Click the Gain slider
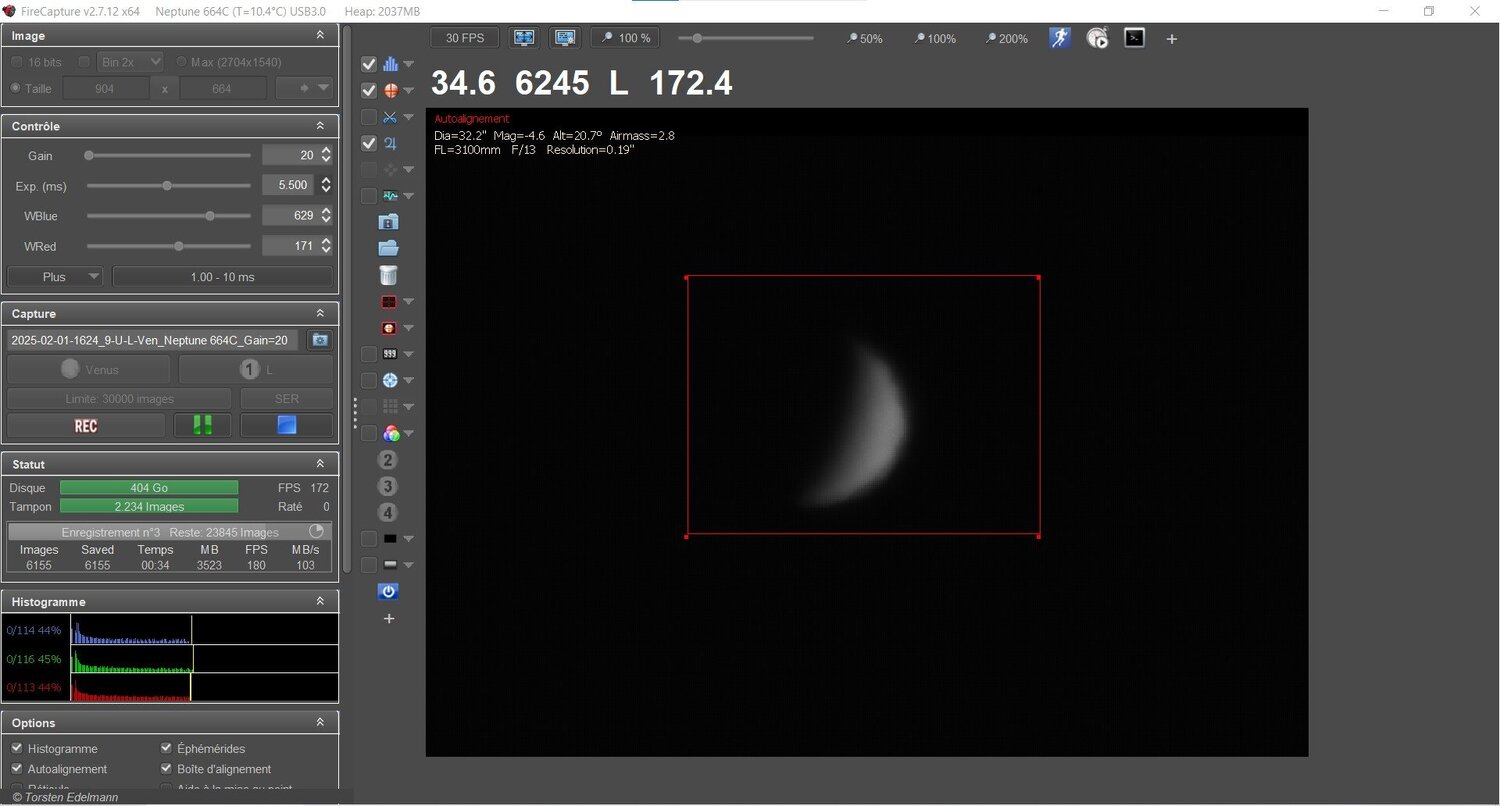Viewport: 1500px width, 806px height. [x=168, y=155]
